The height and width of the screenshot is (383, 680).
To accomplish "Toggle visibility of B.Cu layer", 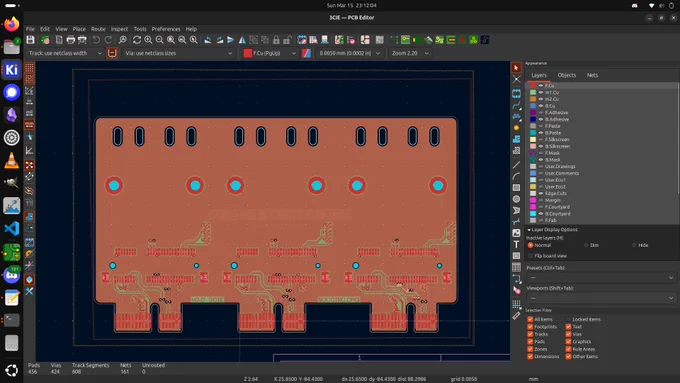I will pyautogui.click(x=541, y=106).
